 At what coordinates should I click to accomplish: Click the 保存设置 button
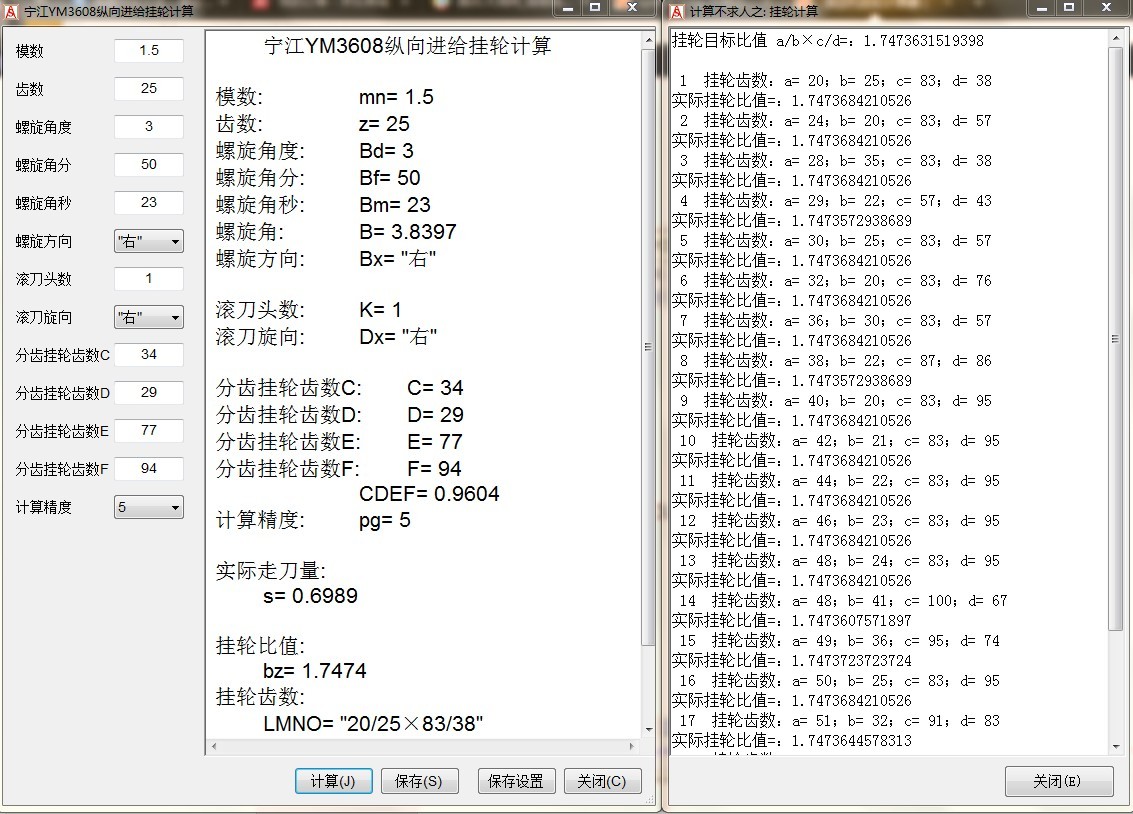pyautogui.click(x=516, y=781)
